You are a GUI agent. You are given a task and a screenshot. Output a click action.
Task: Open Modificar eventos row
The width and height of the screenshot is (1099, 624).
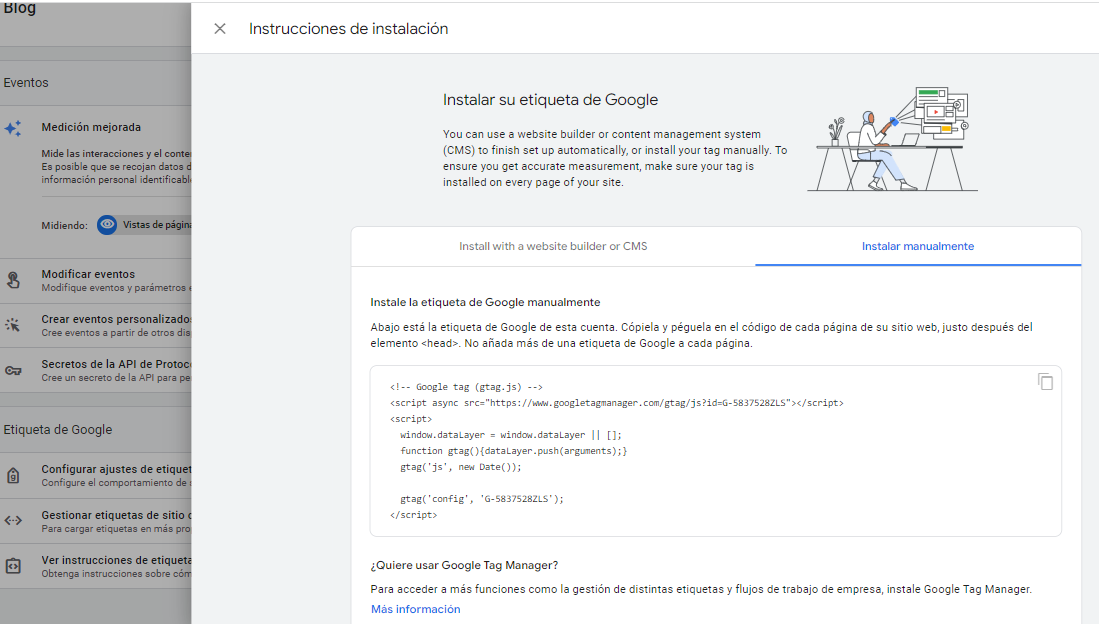coord(95,280)
